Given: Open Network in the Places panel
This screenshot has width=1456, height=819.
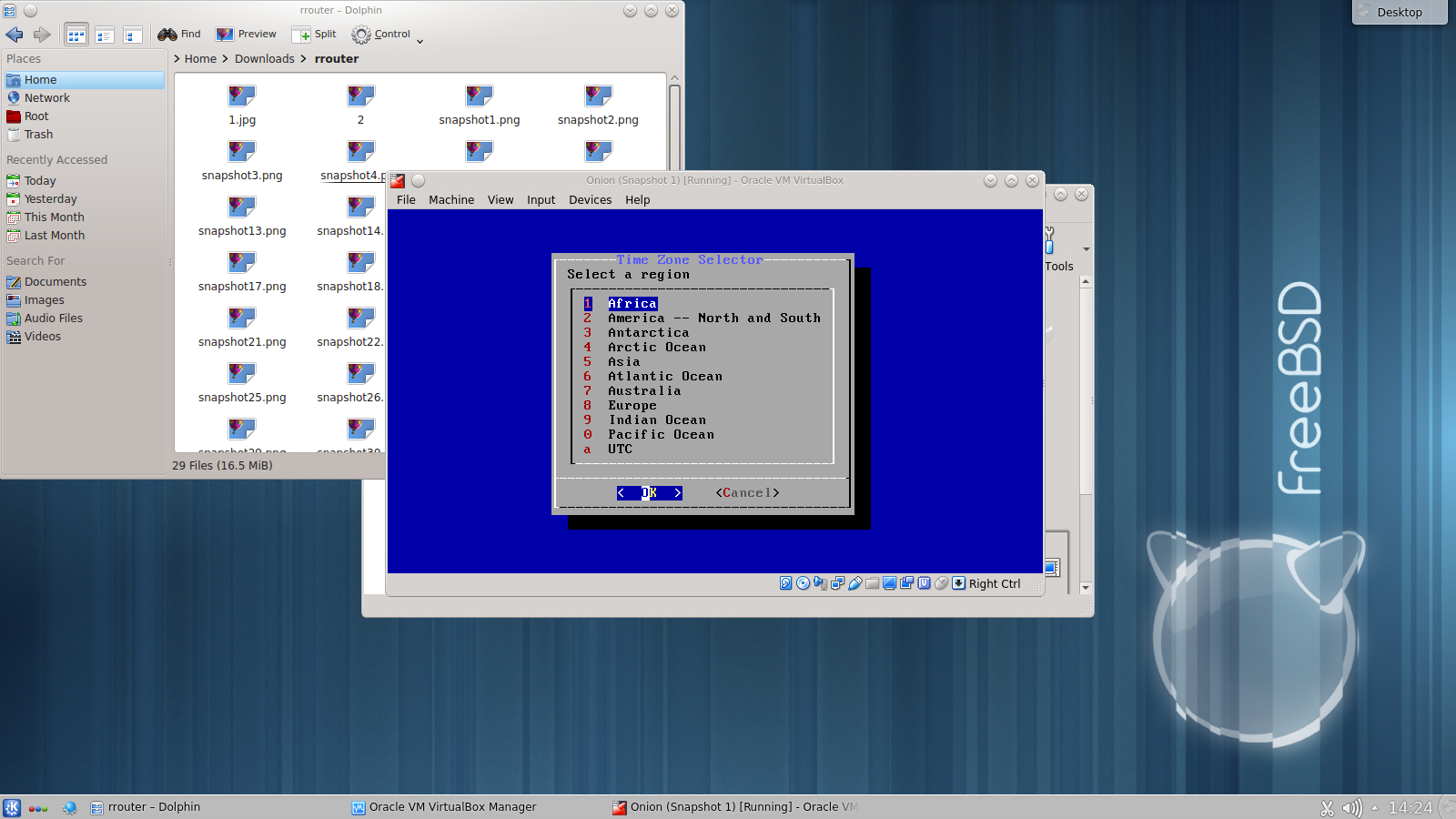Looking at the screenshot, I should pyautogui.click(x=85, y=98).
